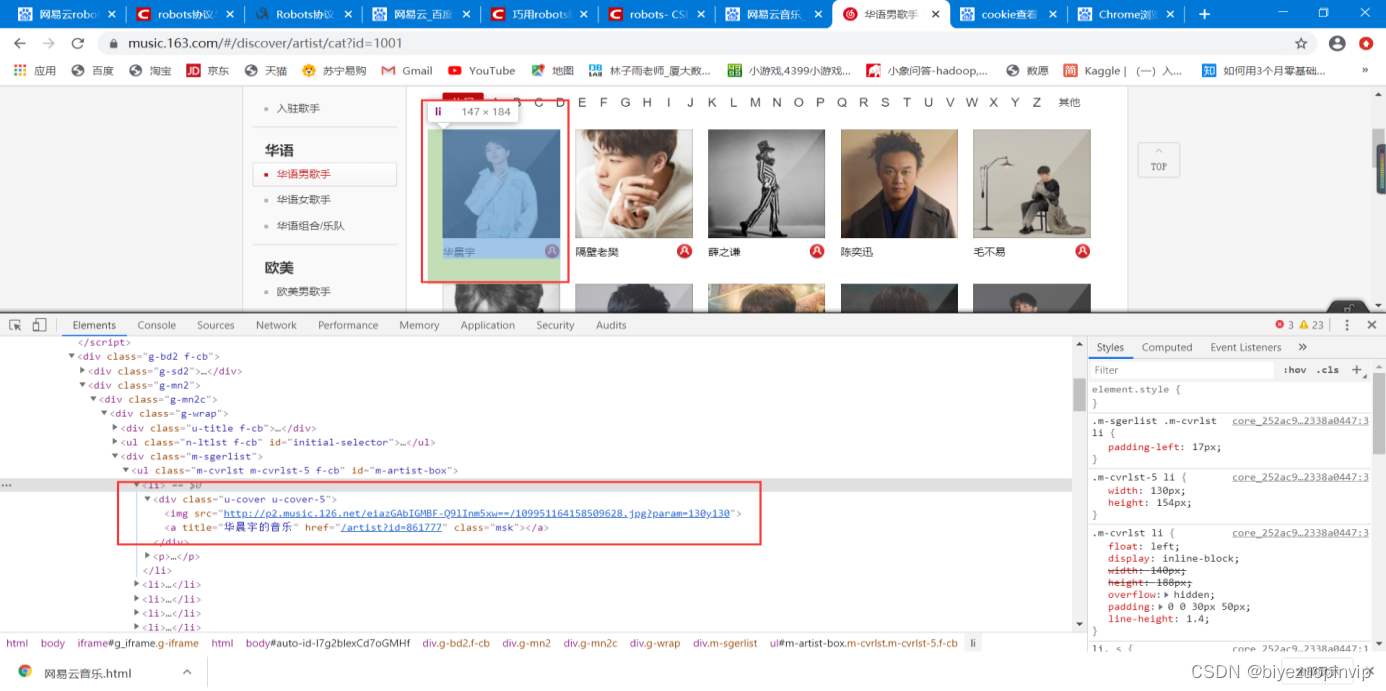Viewport: 1386px width, 691px height.
Task: Switch to the Computed styles tab
Action: [1167, 347]
